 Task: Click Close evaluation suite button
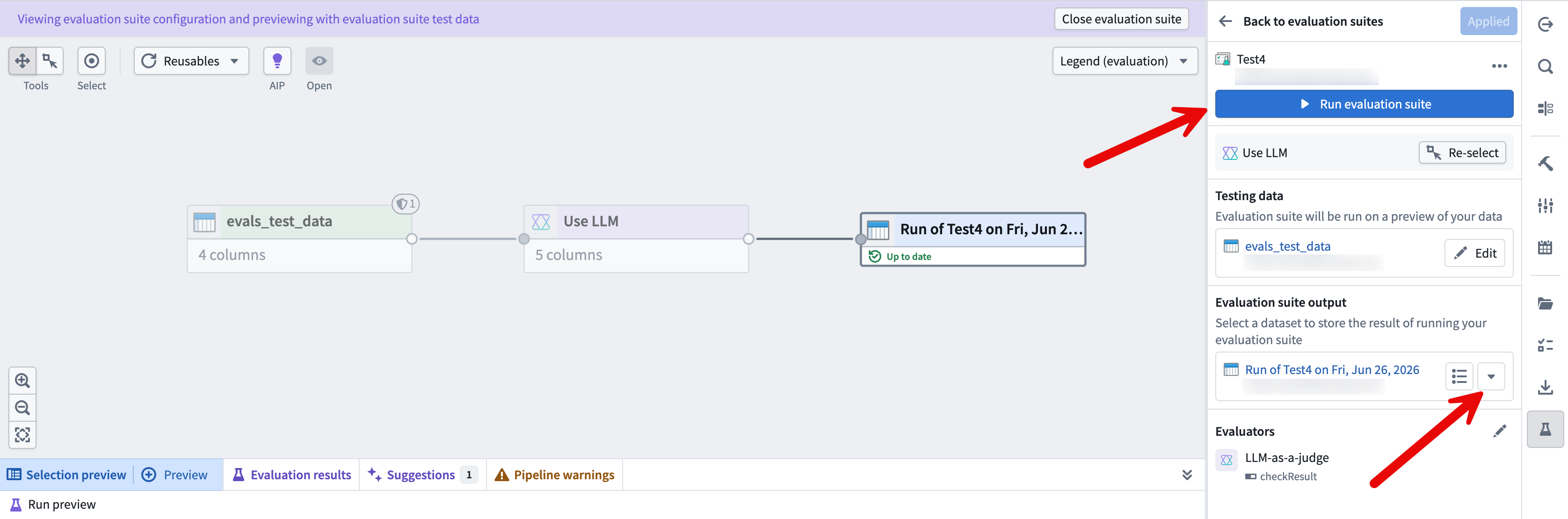click(1121, 19)
